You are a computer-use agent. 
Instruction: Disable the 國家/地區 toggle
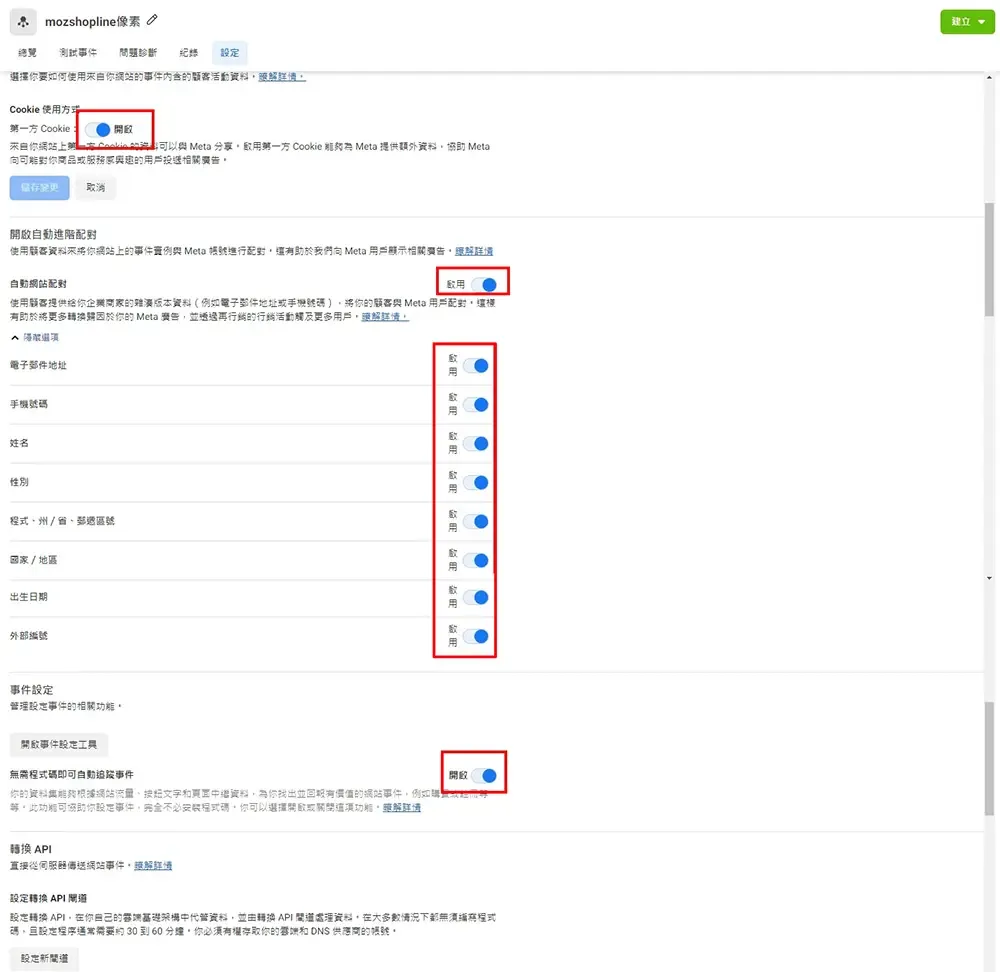476,560
